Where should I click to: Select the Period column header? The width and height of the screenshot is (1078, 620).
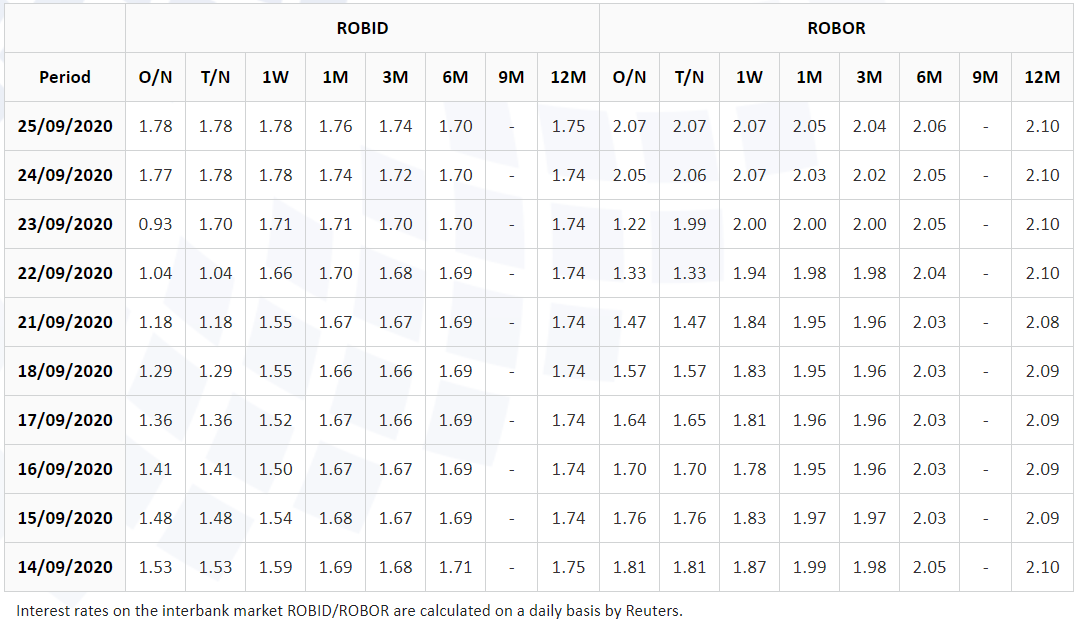pos(65,77)
